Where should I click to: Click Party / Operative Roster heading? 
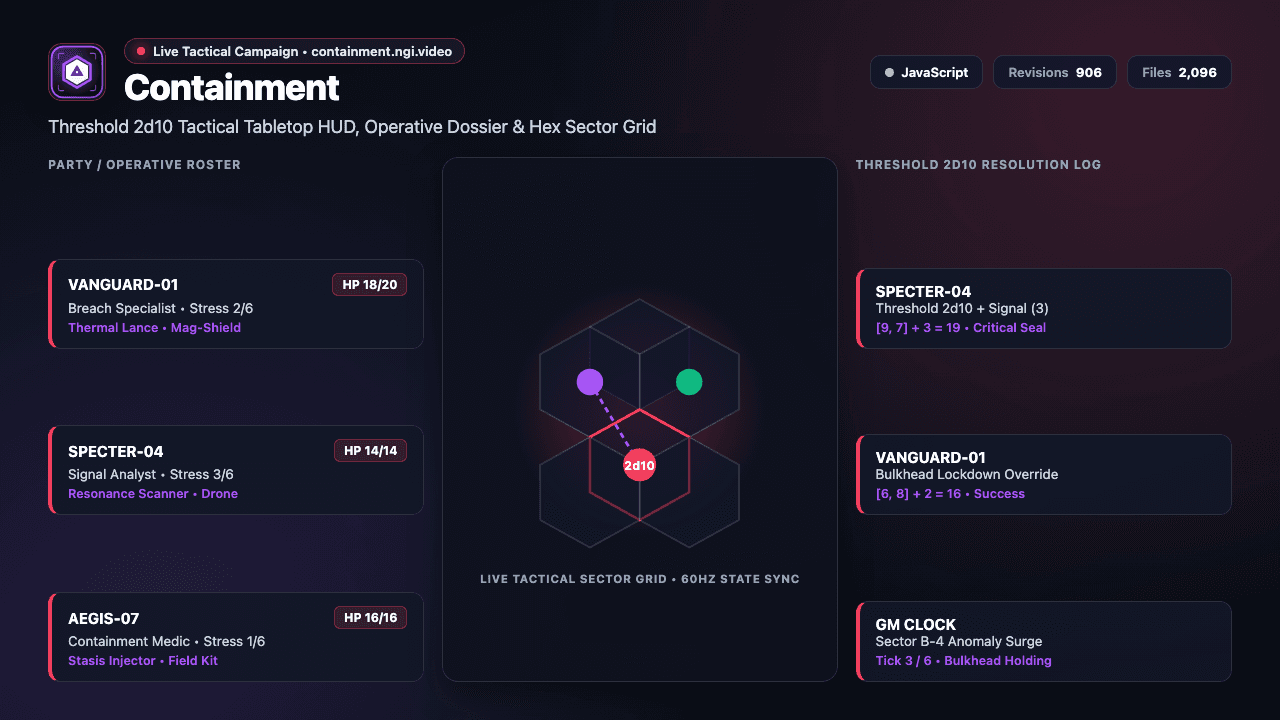pyautogui.click(x=144, y=165)
